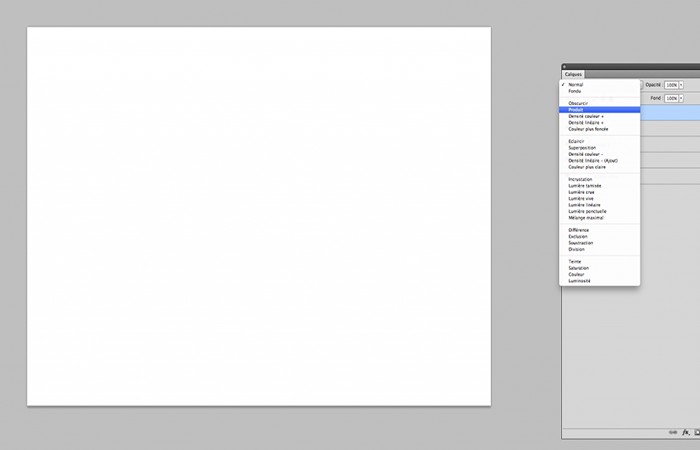Click the link layers icon
The image size is (700, 450).
pyautogui.click(x=673, y=433)
